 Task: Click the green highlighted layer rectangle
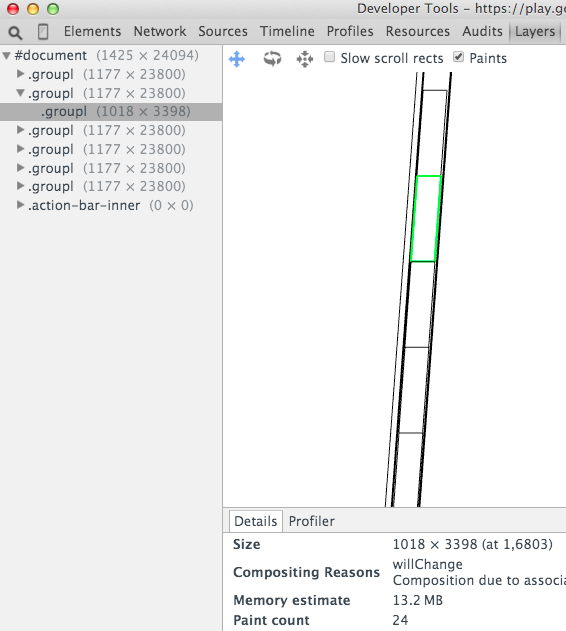pos(426,219)
